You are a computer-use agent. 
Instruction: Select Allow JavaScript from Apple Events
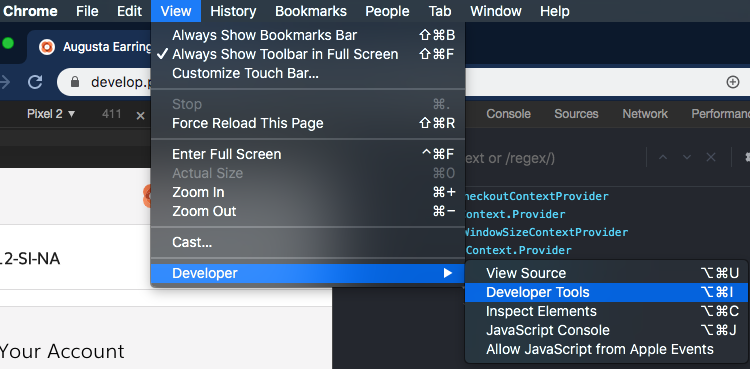(x=599, y=349)
